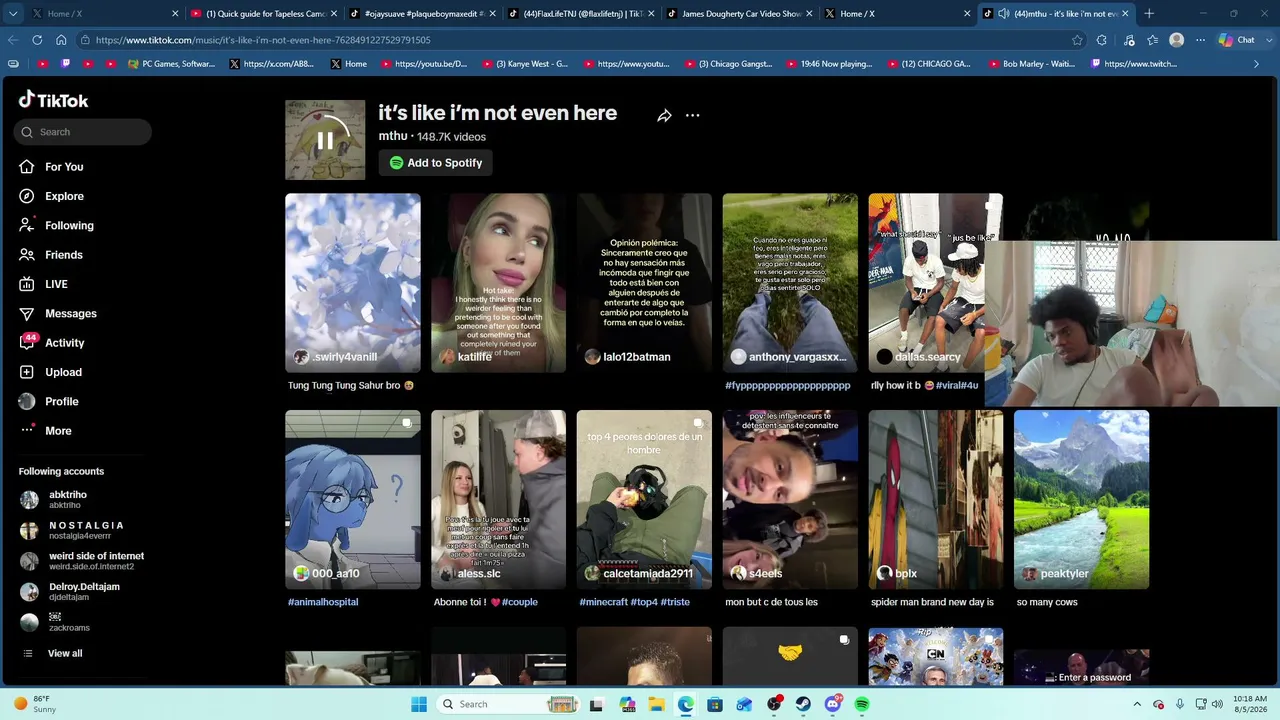Image resolution: width=1280 pixels, height=720 pixels.
Task: Click the #animalhospital hashtag link
Action: click(x=323, y=602)
